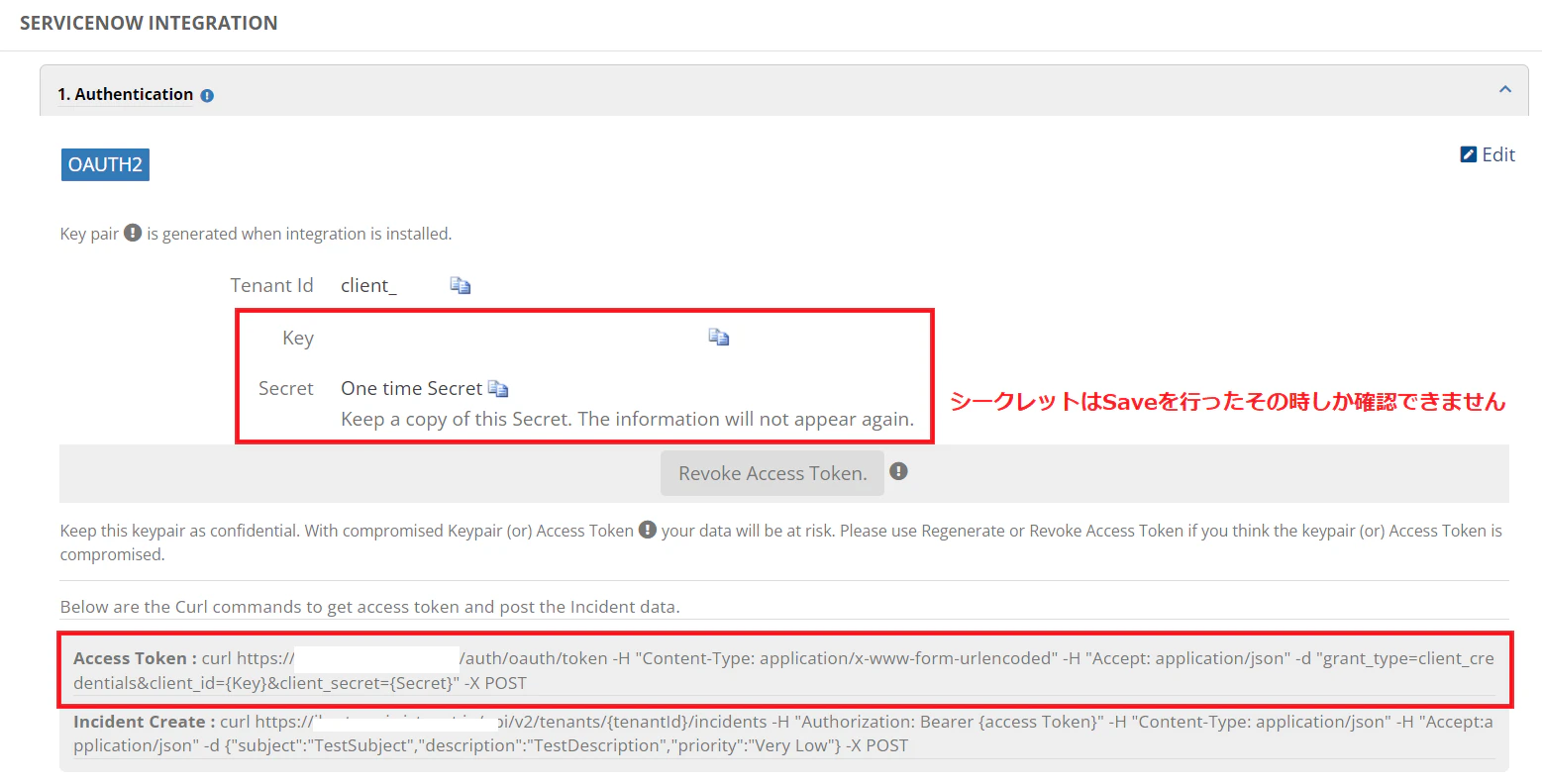Click the 'Below are the Curl commands' line
The width and height of the screenshot is (1542, 784).
[x=370, y=607]
